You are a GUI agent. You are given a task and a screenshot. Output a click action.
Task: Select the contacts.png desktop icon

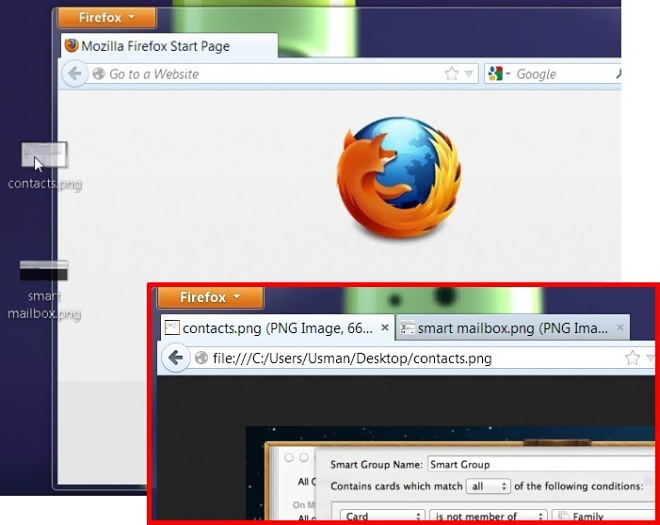45,166
